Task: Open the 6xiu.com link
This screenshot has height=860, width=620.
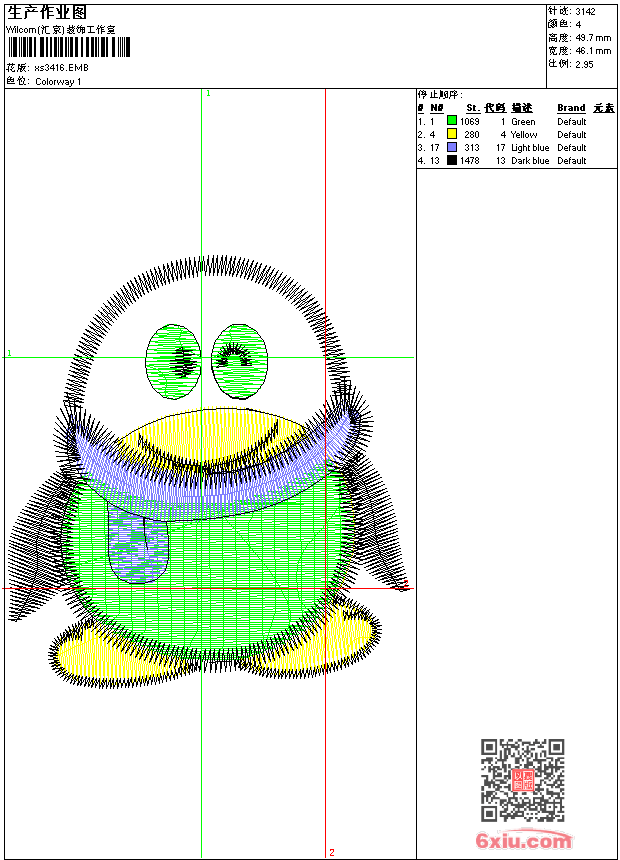Action: tap(523, 841)
